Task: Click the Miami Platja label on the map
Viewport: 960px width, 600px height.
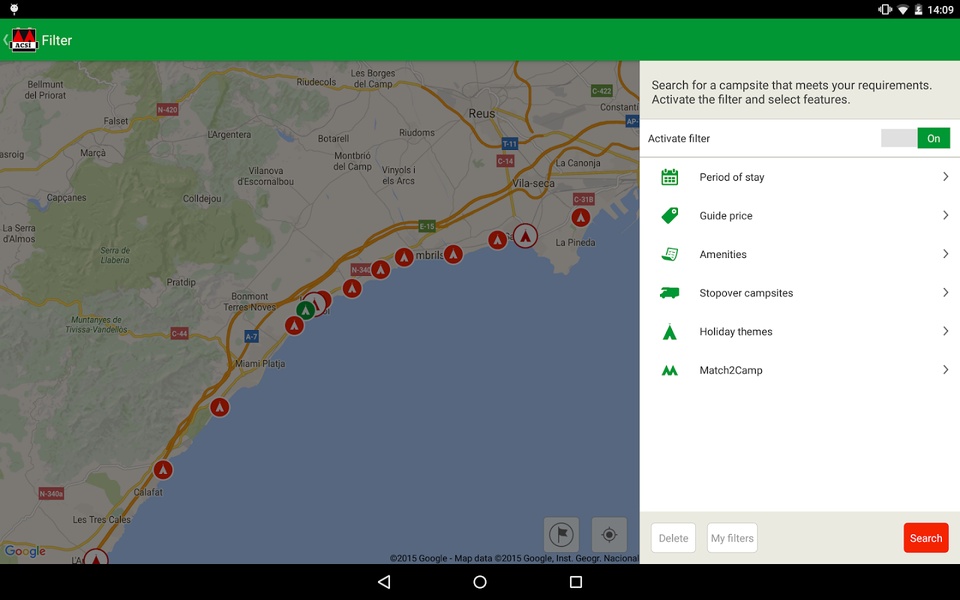Action: tap(260, 364)
